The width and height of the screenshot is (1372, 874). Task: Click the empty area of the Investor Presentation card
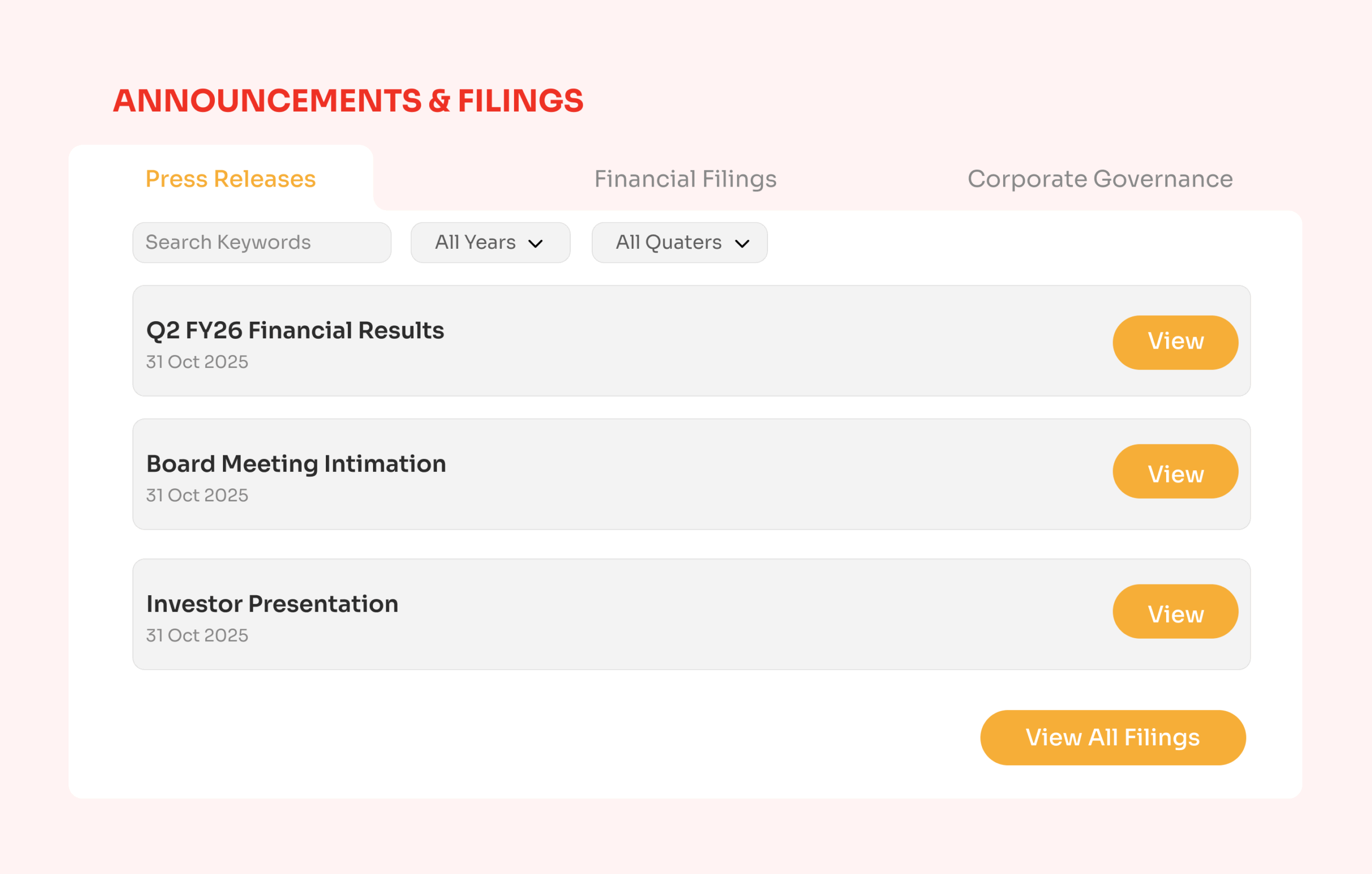(741, 614)
